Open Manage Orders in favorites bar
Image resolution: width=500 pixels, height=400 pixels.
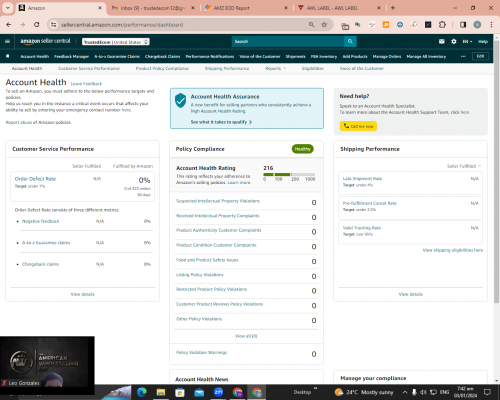(387, 56)
